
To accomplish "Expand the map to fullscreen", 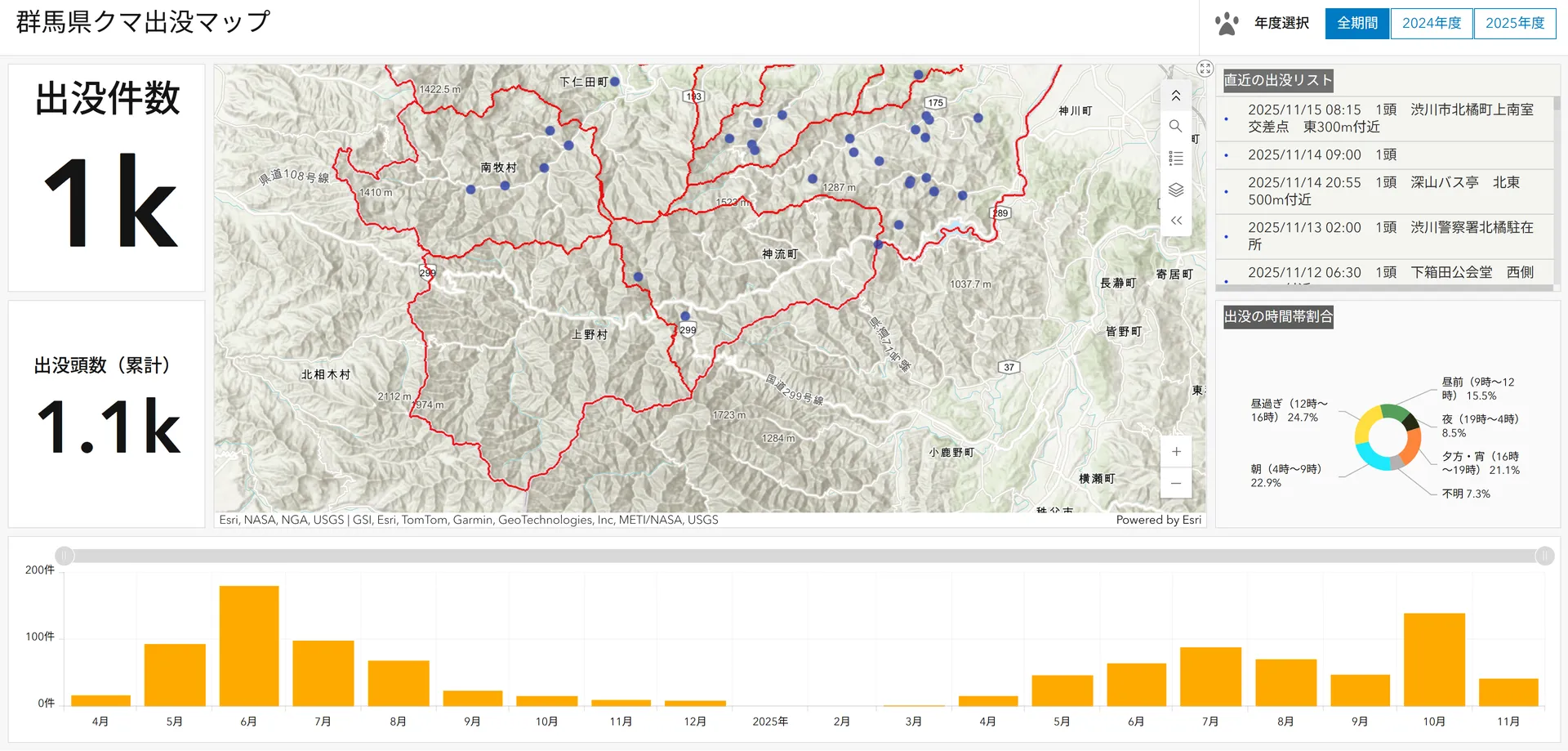I will click(1205, 69).
